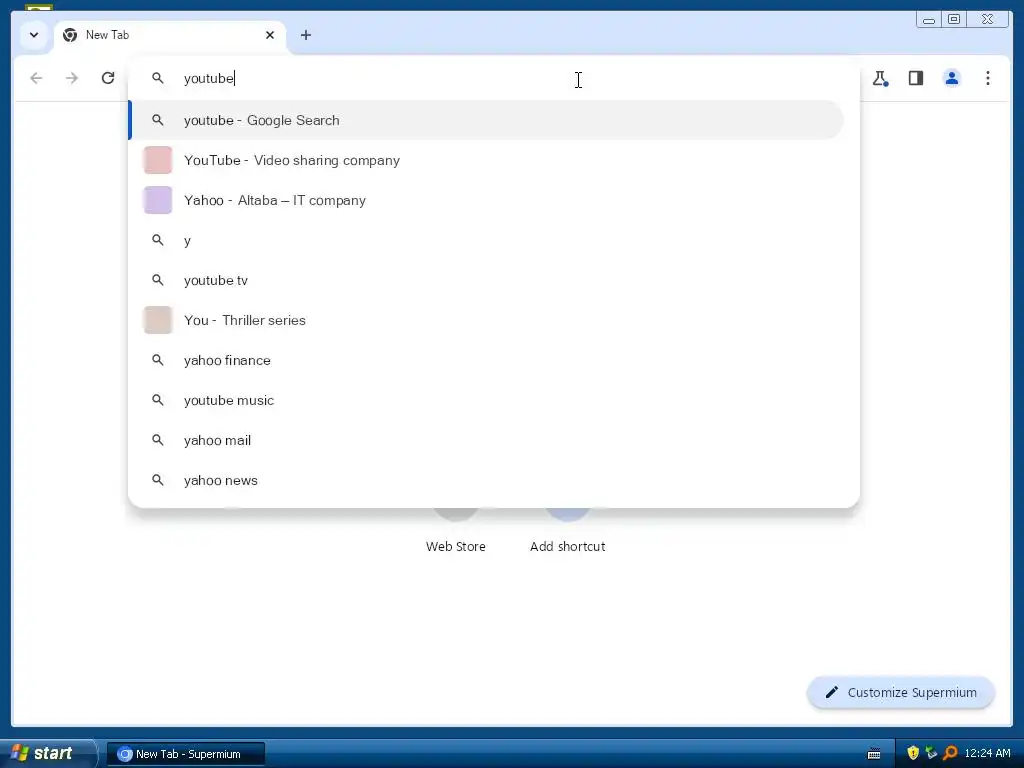Click magnifier icon beside 'youtube music'
This screenshot has width=1024, height=768.
(157, 400)
